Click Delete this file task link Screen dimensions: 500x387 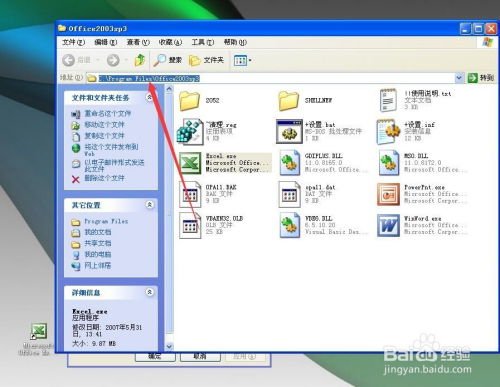[104, 178]
